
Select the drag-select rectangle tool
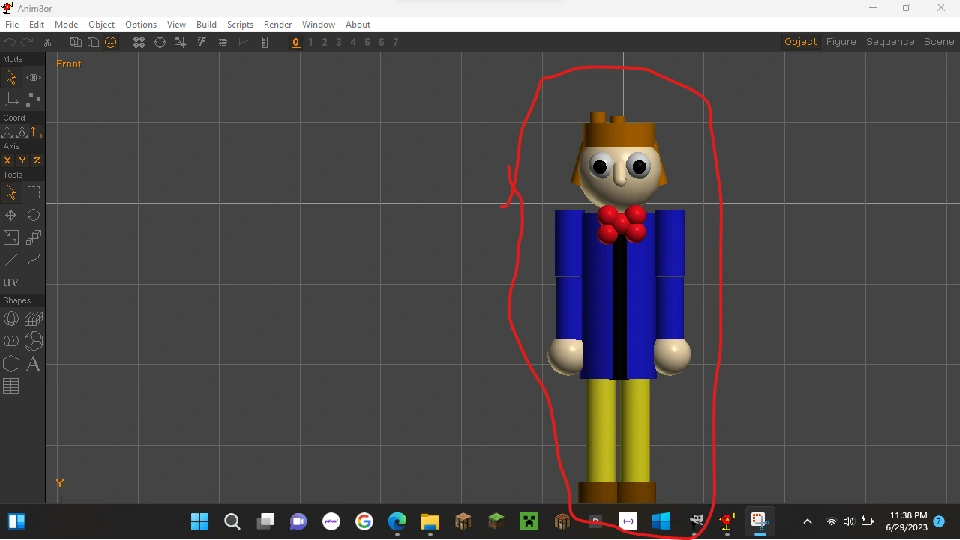coord(33,192)
